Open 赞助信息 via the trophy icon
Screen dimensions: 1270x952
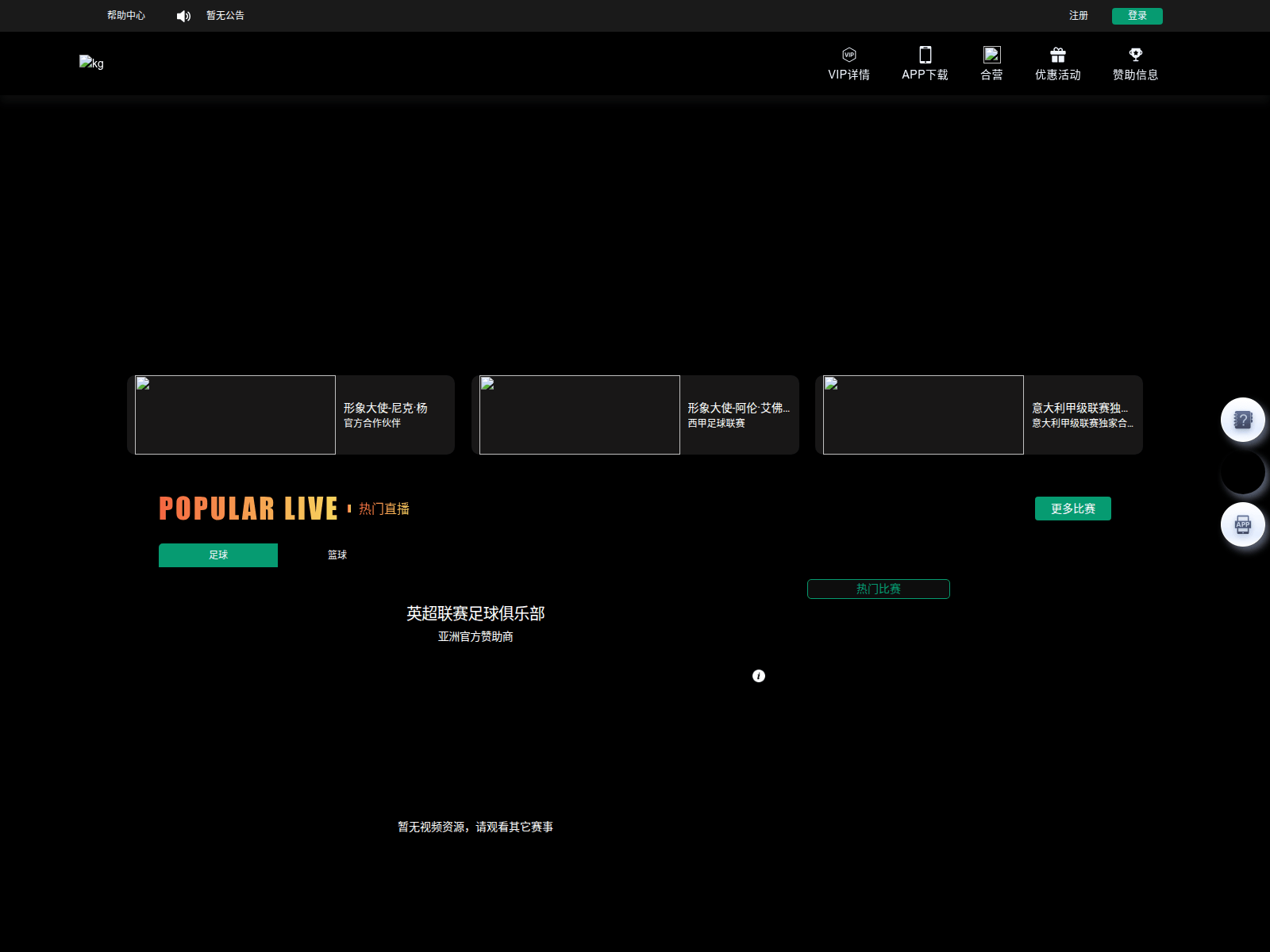[x=1135, y=55]
